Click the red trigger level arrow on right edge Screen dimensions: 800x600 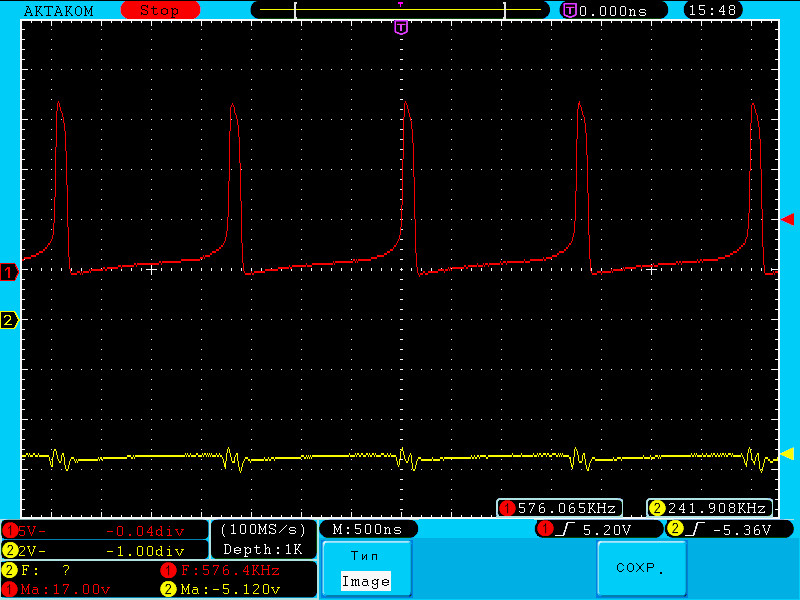pyautogui.click(x=787, y=219)
